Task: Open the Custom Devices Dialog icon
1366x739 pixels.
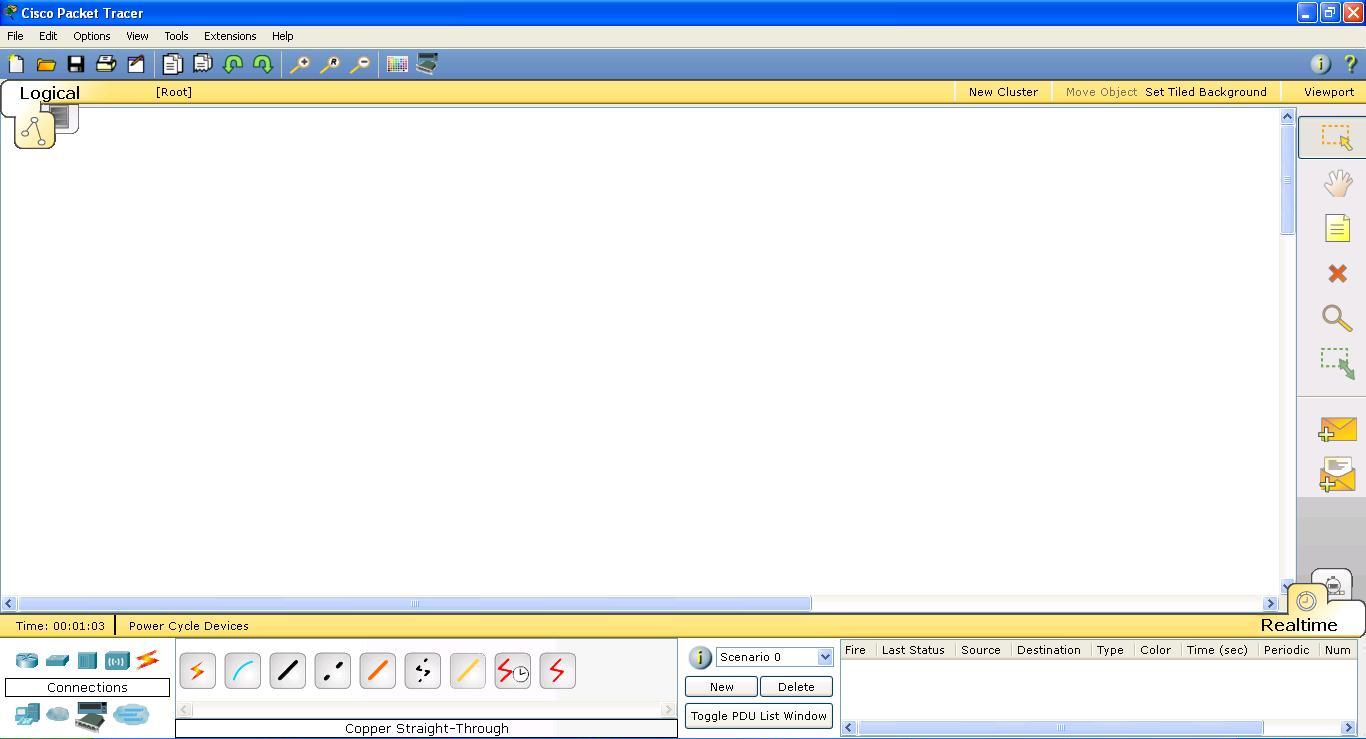Action: [427, 64]
